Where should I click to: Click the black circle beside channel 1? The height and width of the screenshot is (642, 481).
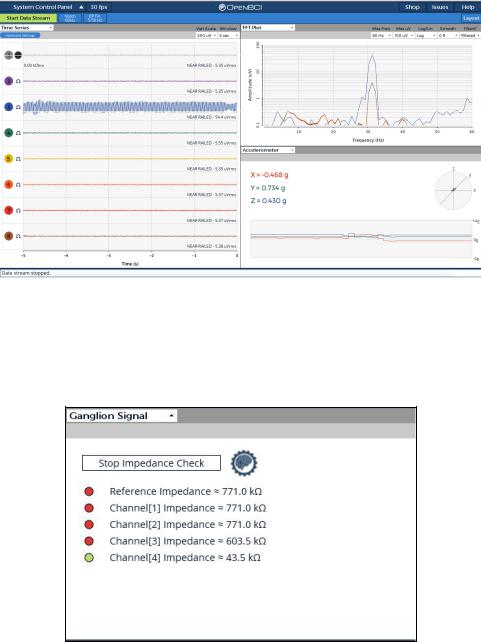pyautogui.click(x=18, y=55)
